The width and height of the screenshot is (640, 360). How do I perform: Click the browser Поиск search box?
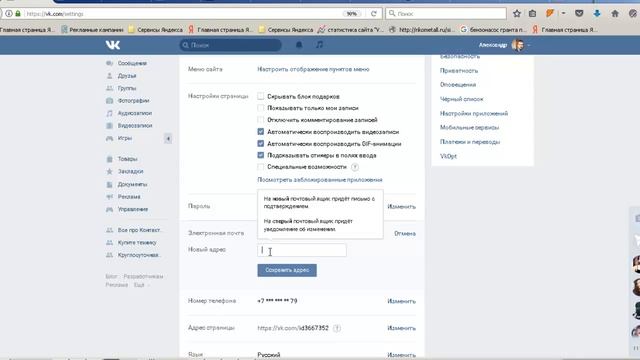tap(446, 13)
